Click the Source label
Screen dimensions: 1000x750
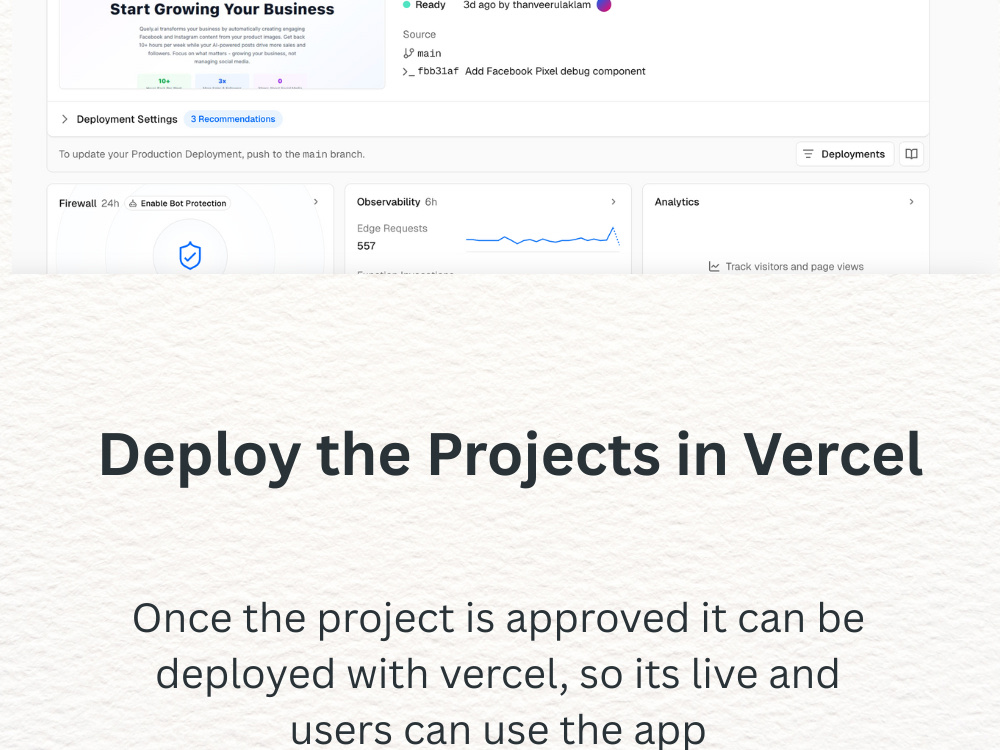[419, 34]
